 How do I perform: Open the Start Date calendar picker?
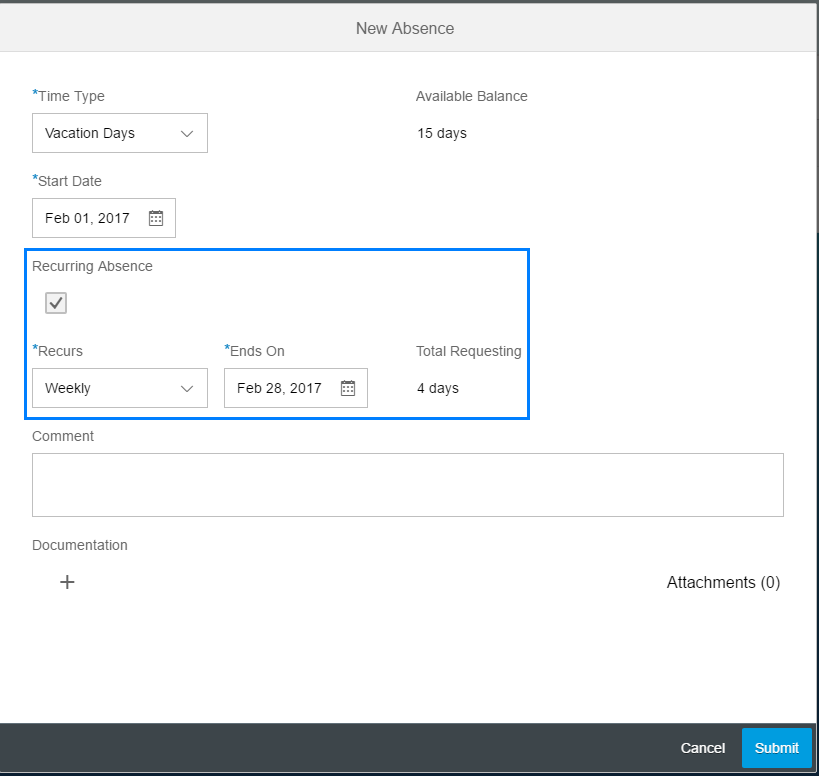pyautogui.click(x=156, y=218)
